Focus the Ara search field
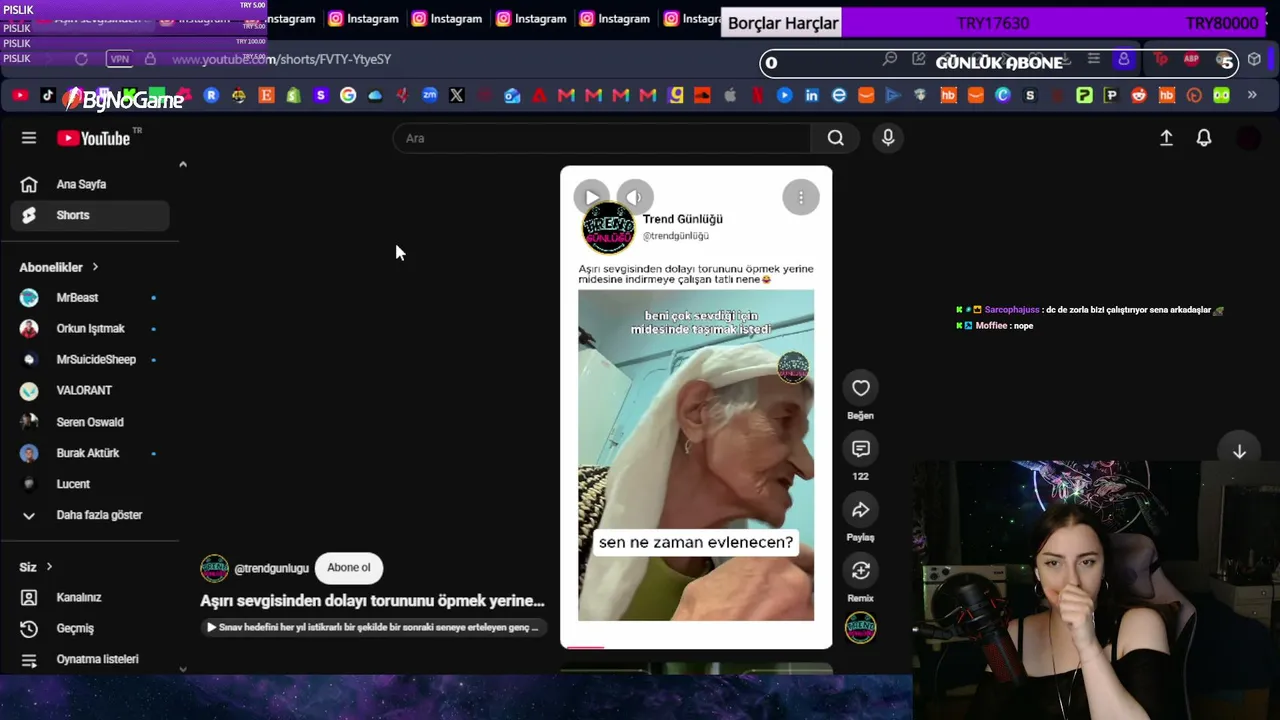The height and width of the screenshot is (720, 1280). click(x=602, y=138)
